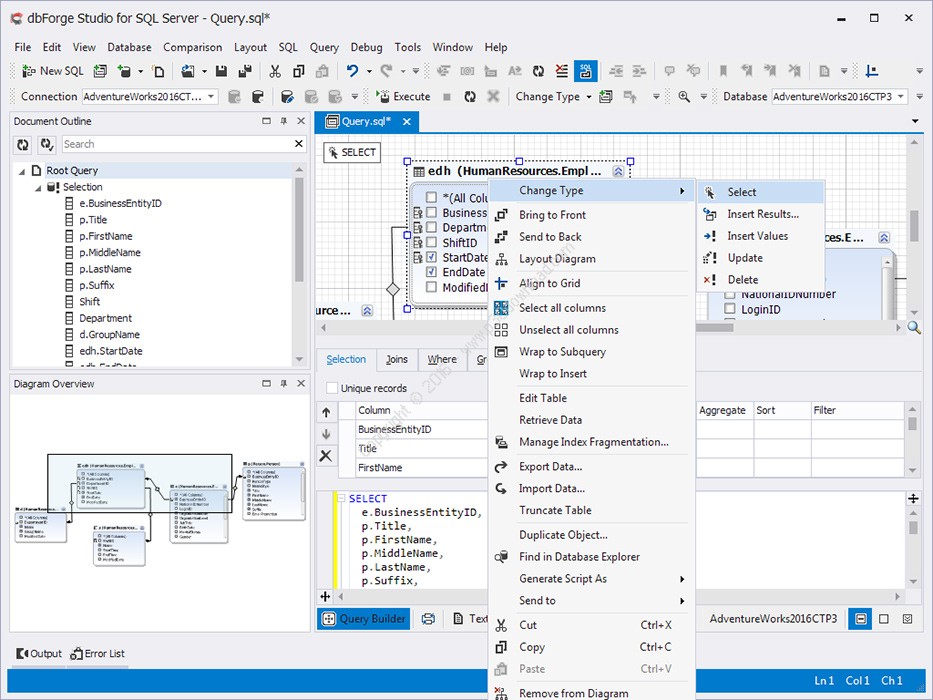
Task: Check the BusinessEntityID checkbox in edh table
Action: click(431, 212)
